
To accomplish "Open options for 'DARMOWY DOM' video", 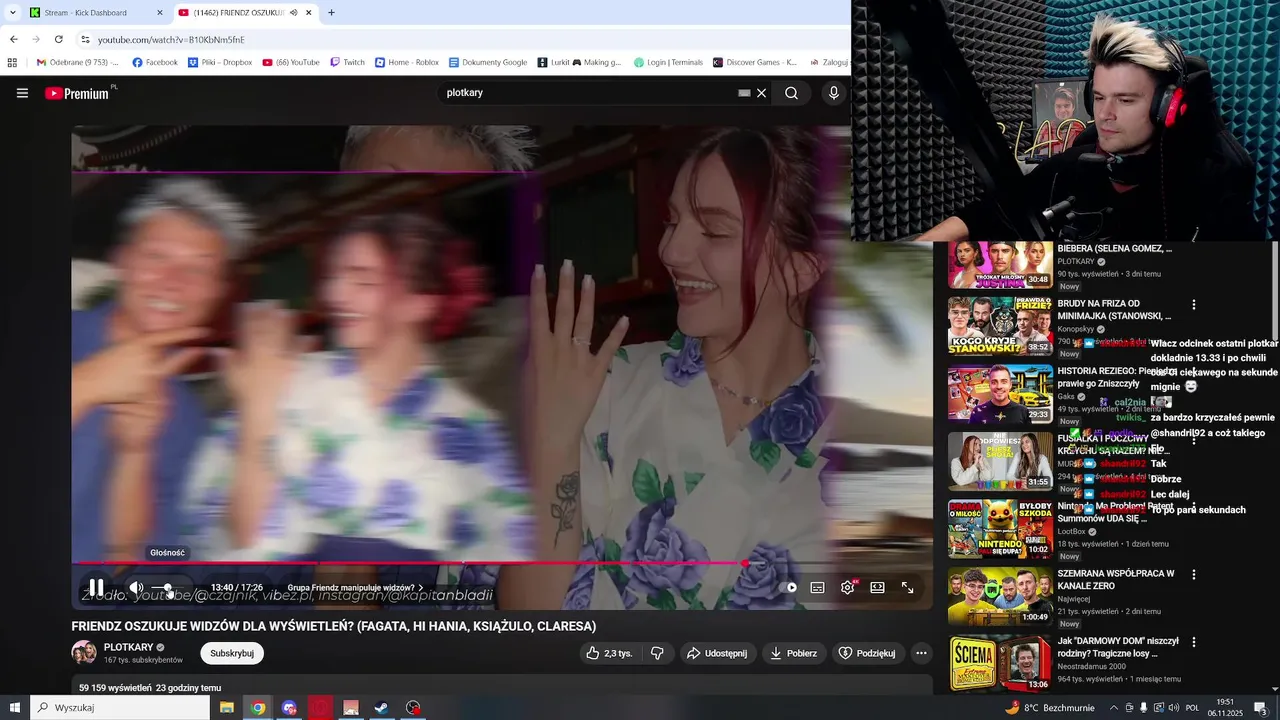I will 1193,643.
